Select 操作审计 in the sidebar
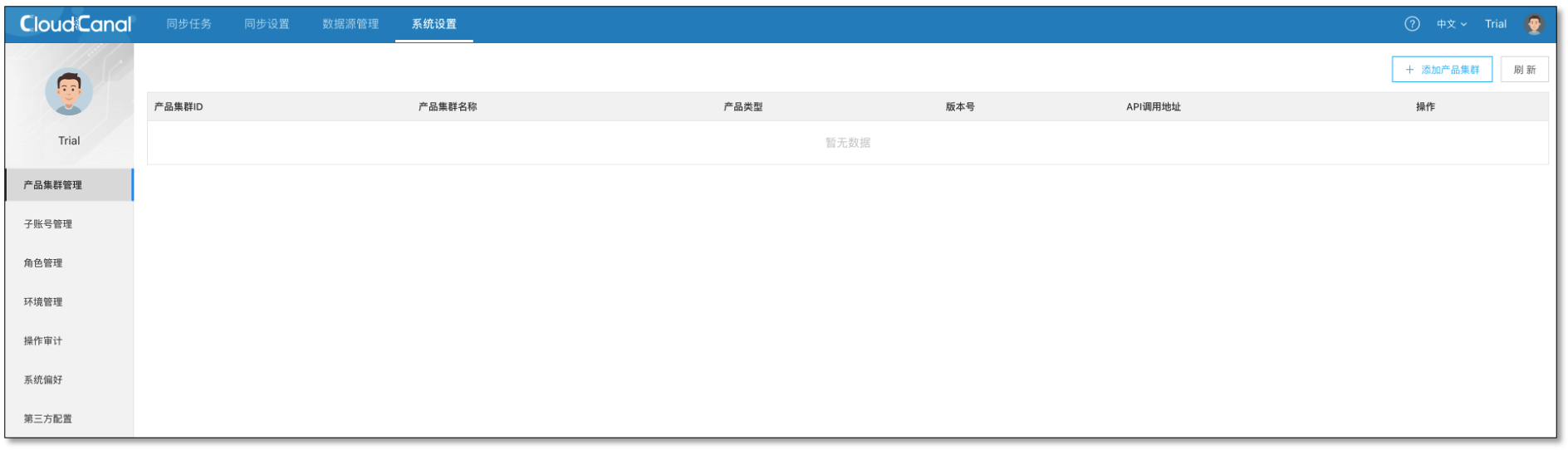The width and height of the screenshot is (1568, 450). [x=42, y=341]
